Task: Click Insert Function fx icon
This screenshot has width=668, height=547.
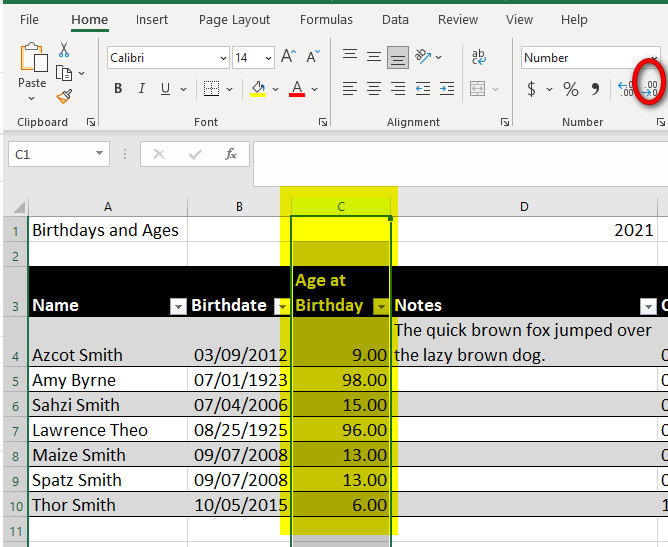Action: tap(231, 154)
